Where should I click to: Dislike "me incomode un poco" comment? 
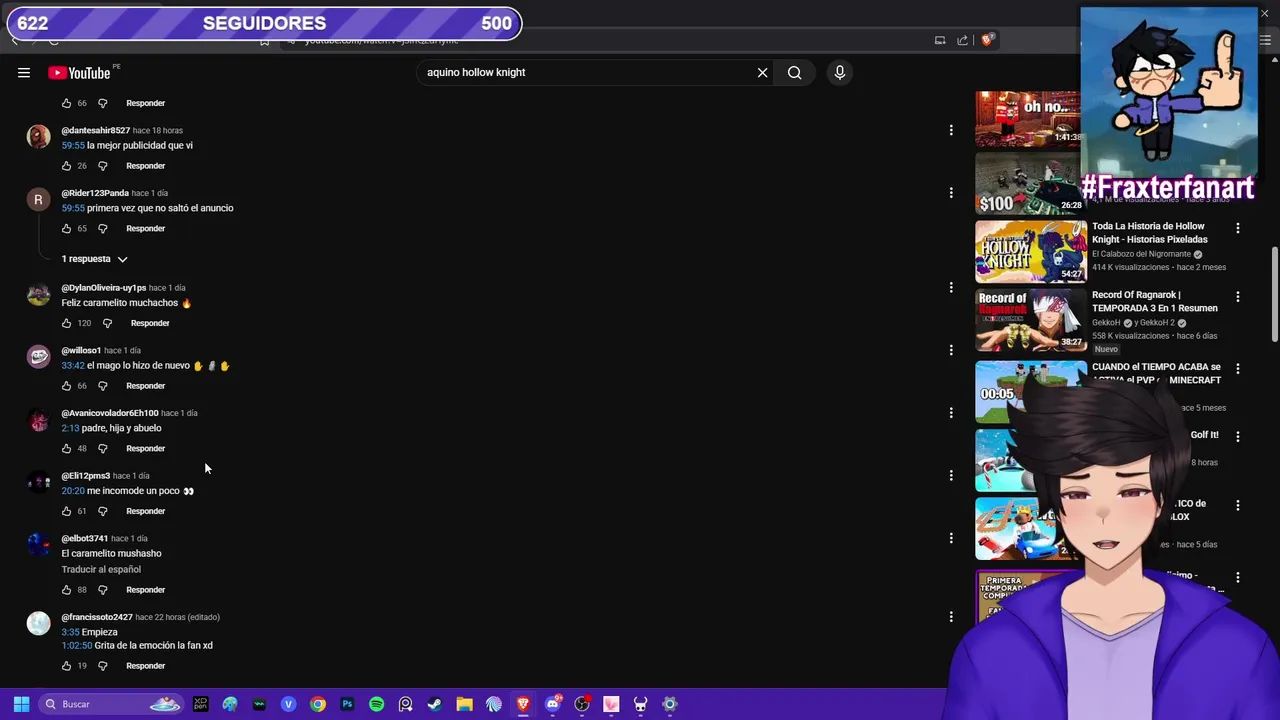point(102,511)
